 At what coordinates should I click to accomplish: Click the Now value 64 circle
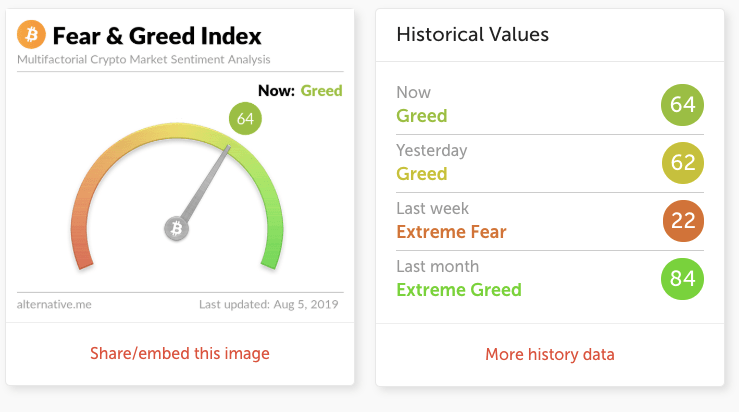coord(683,104)
